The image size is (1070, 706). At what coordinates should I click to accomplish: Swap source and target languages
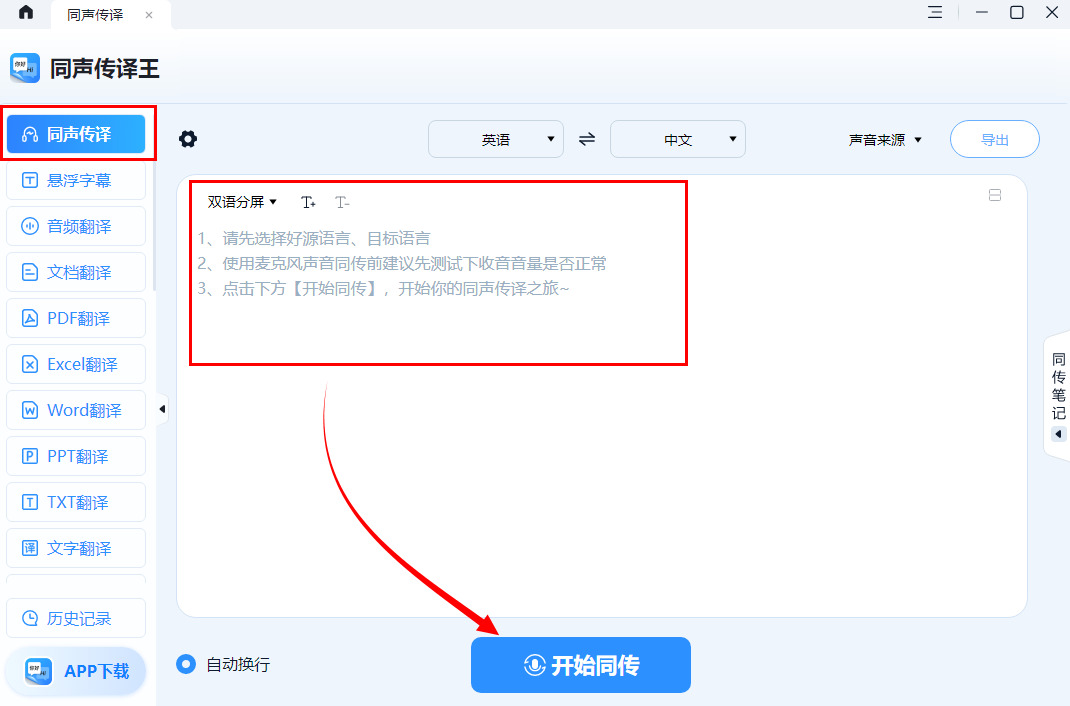click(x=587, y=139)
